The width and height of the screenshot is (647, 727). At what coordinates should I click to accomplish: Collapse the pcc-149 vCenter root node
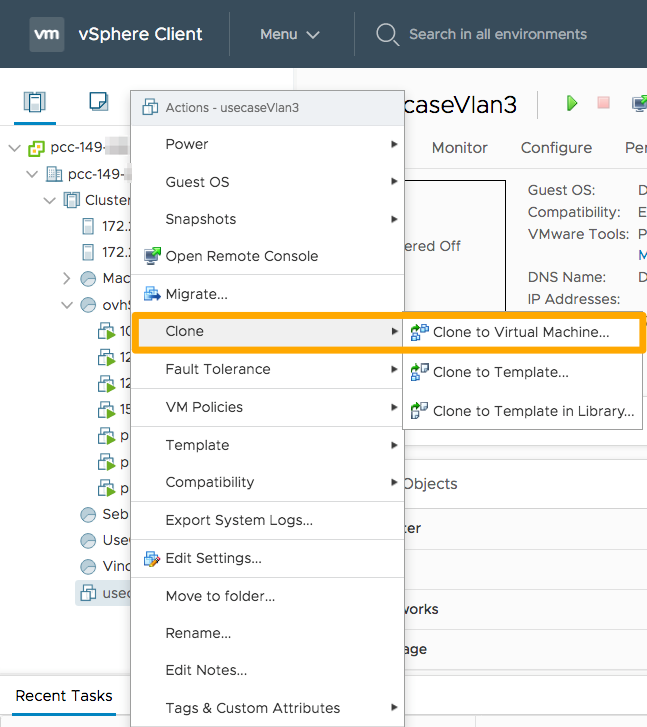[x=14, y=148]
